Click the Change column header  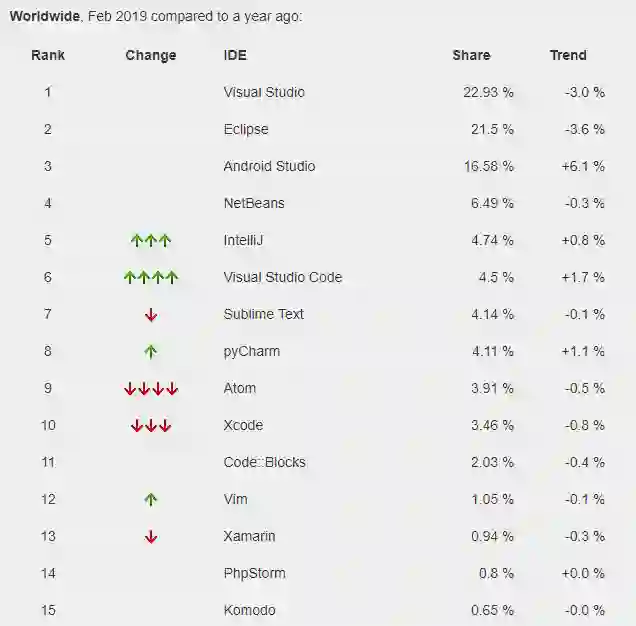(x=151, y=55)
